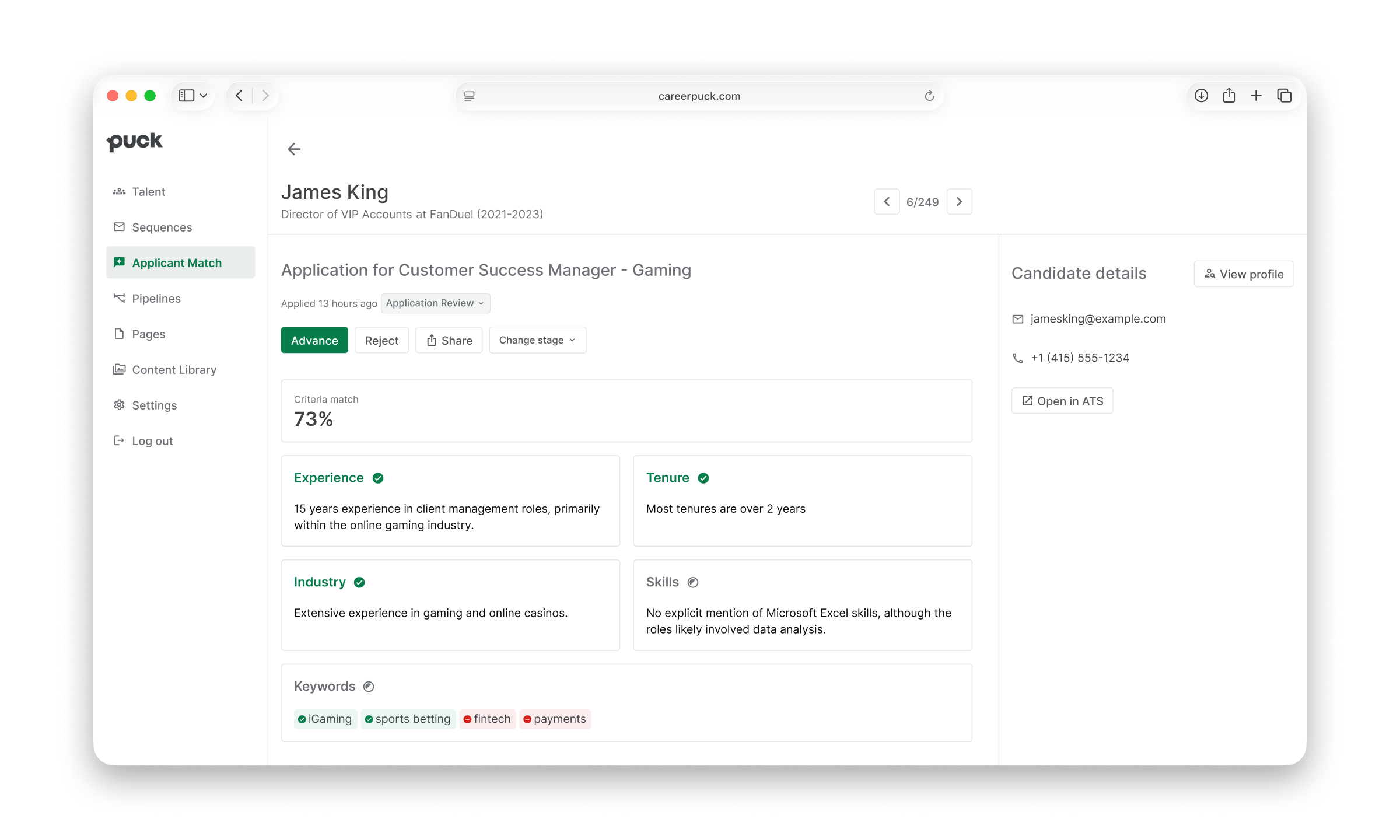Open the browser downloads icon

point(1201,96)
